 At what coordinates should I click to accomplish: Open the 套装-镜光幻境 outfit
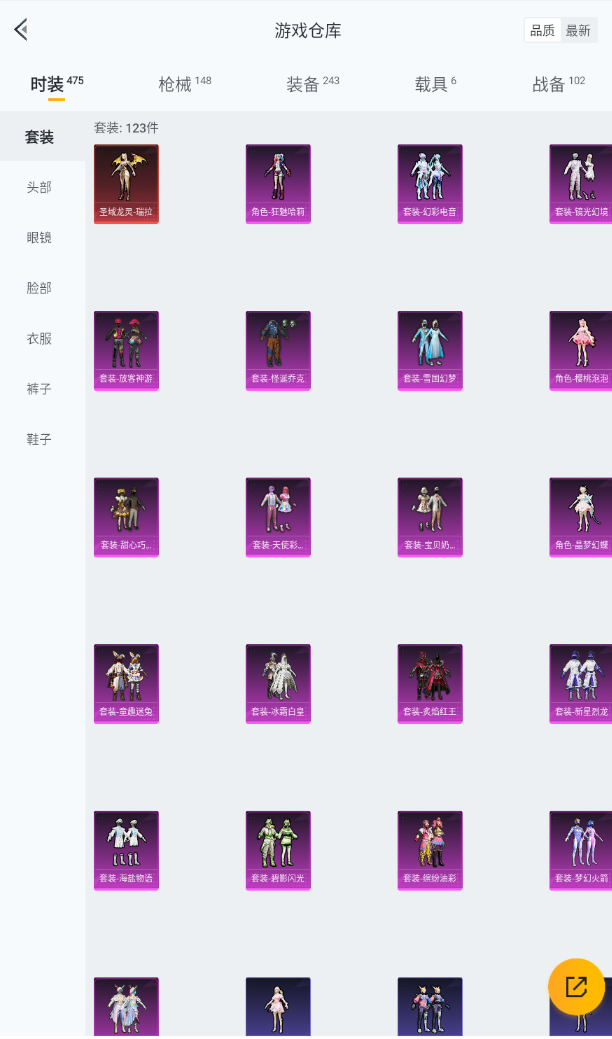pyautogui.click(x=581, y=184)
